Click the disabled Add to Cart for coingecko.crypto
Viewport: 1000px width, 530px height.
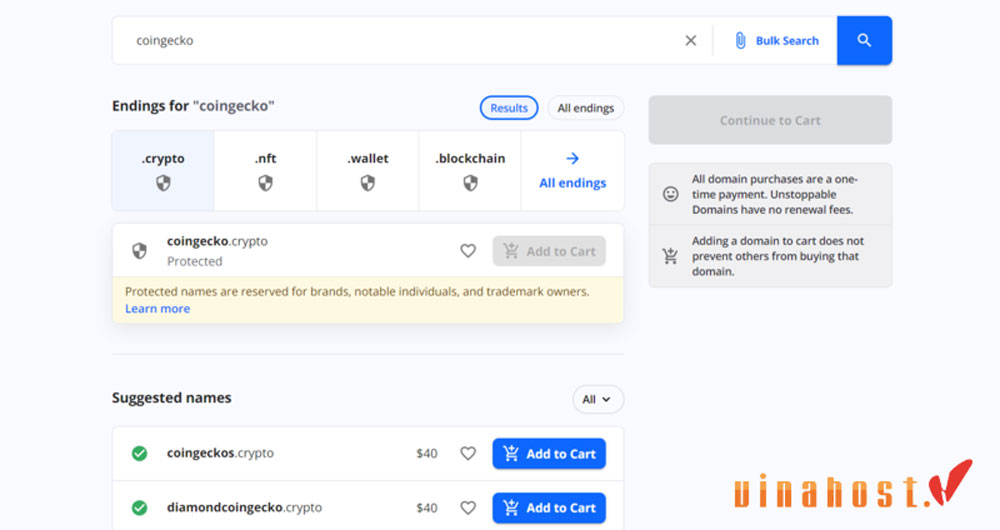point(549,251)
